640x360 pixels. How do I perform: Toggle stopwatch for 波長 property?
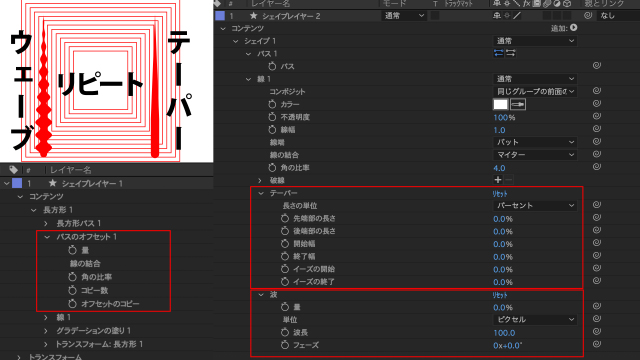pos(285,332)
